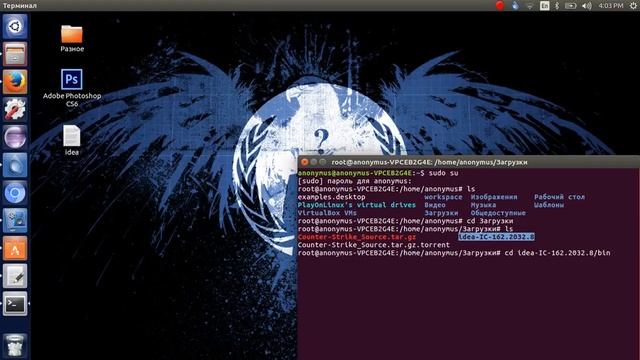Select the Adobe Photoshop CS6 desktop shortcut
The width and height of the screenshot is (640, 360).
click(x=72, y=88)
